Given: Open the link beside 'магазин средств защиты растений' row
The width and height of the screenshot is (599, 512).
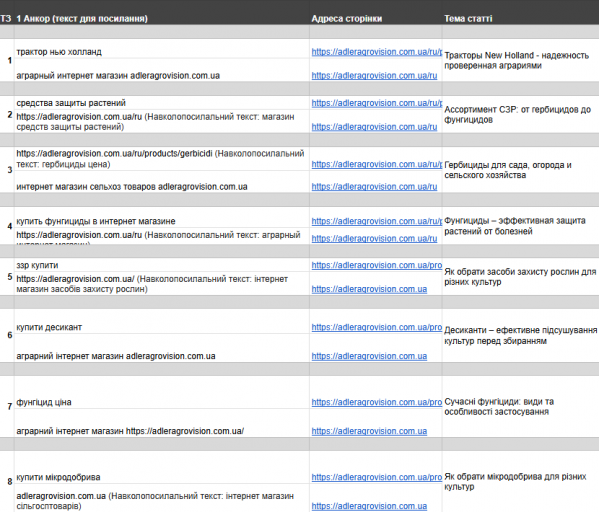Looking at the screenshot, I should point(374,127).
